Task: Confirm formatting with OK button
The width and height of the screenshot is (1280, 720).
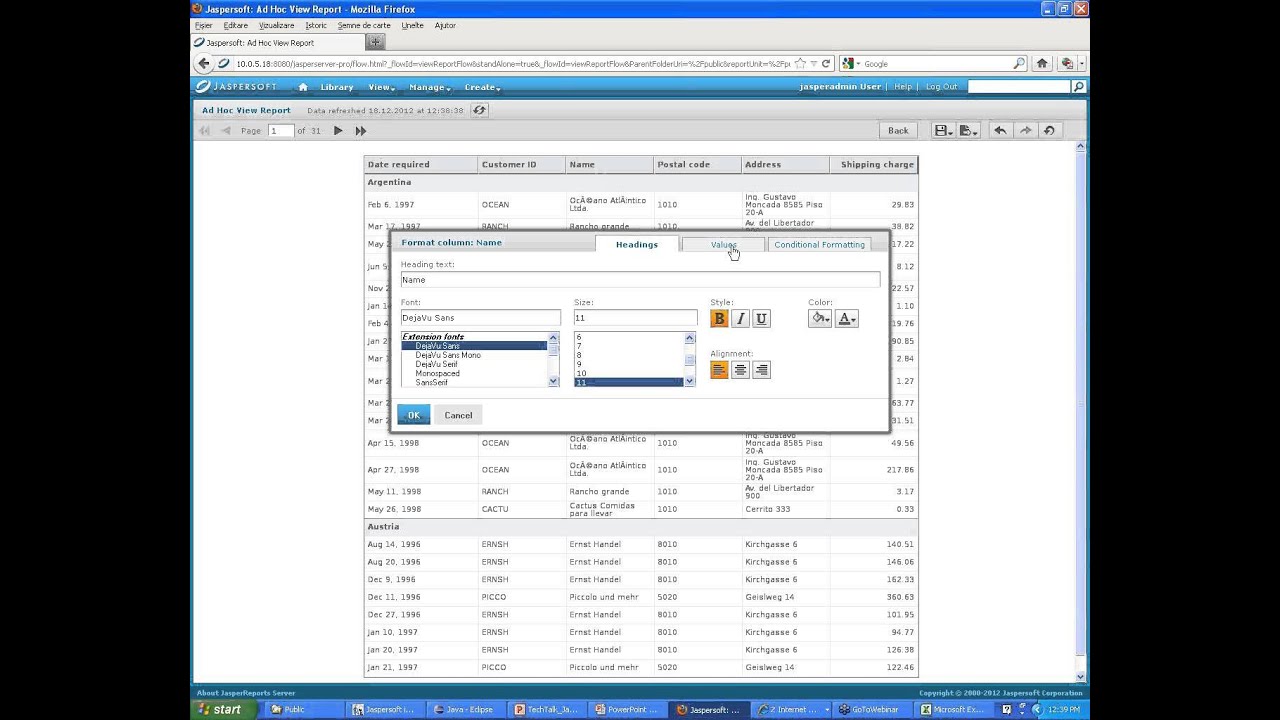Action: [x=414, y=415]
